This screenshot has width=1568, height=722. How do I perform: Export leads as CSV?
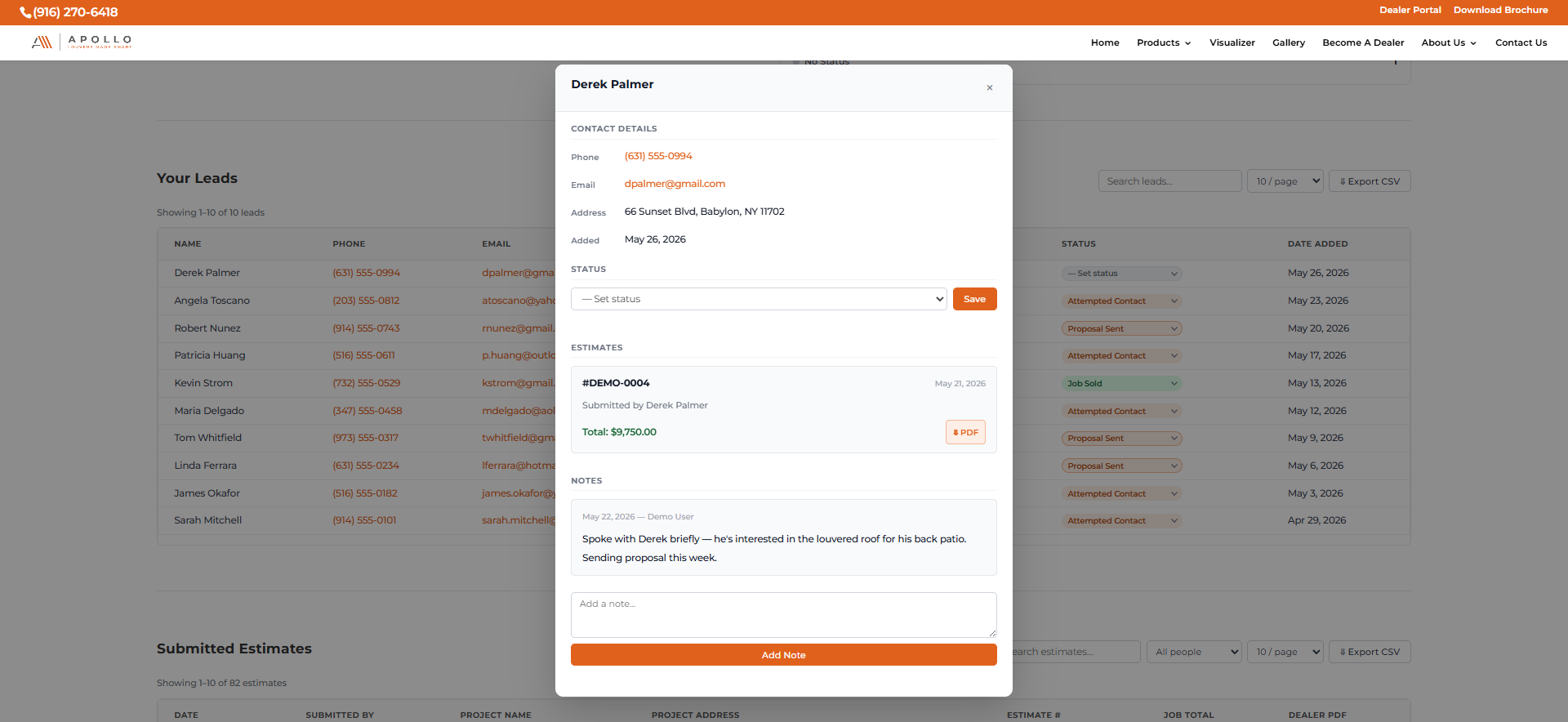click(x=1370, y=181)
